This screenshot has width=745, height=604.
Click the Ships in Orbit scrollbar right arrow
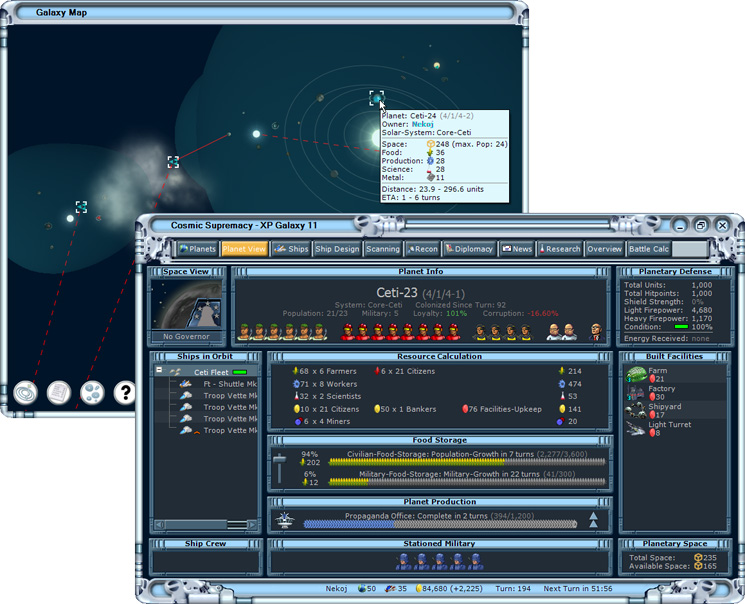pos(252,525)
